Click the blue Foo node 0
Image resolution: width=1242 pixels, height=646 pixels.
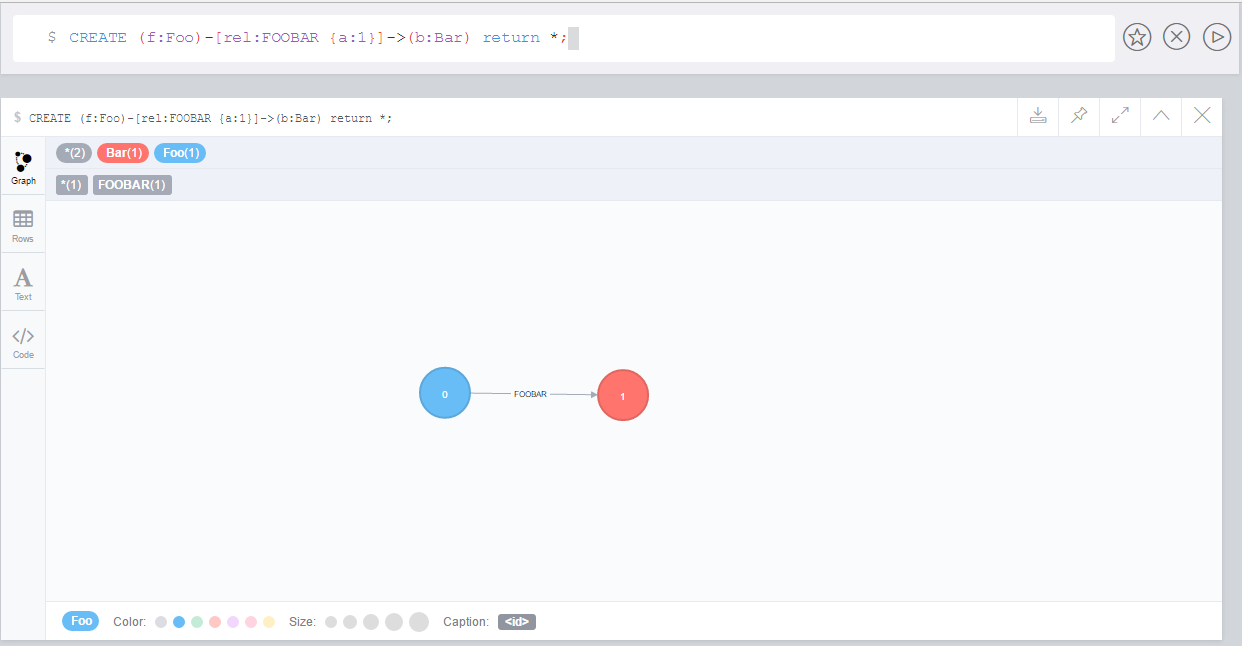tap(445, 393)
